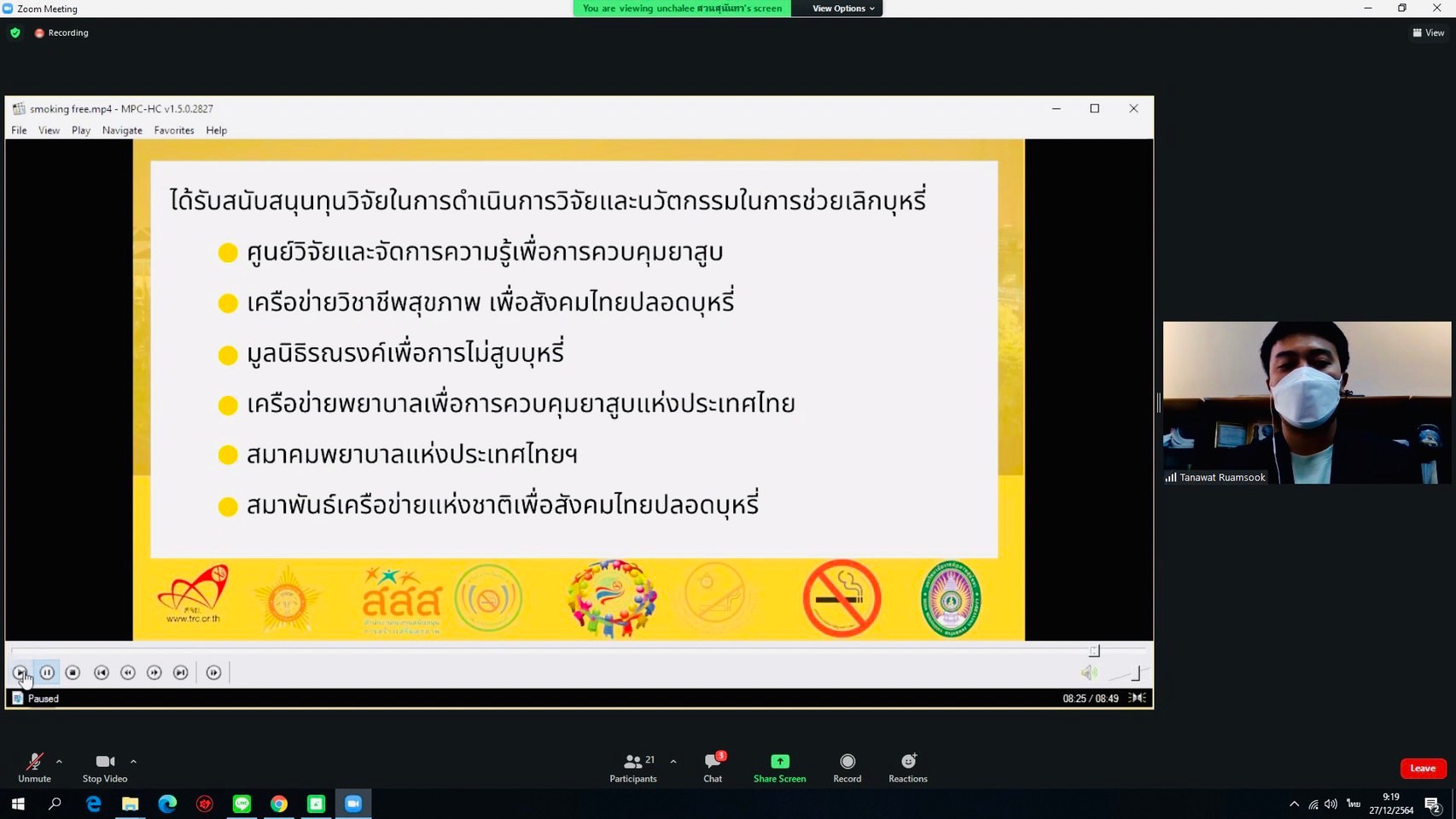Screen dimensions: 1456x819
Task: Open the Favorites menu
Action: (x=174, y=131)
